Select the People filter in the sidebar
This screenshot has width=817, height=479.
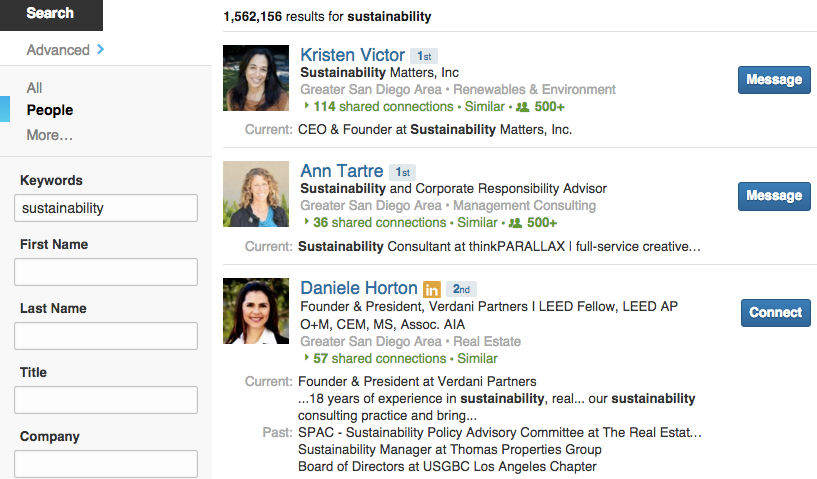coord(50,110)
